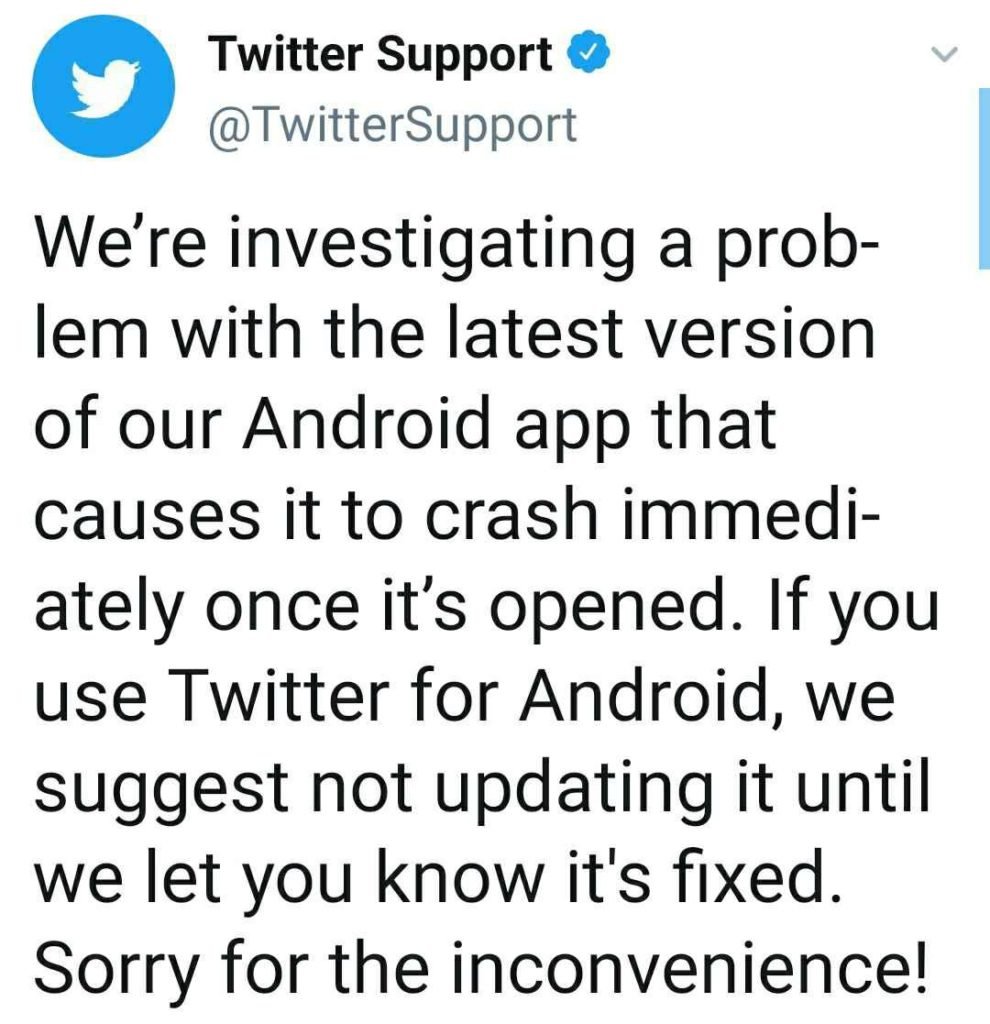This screenshot has height=1024, width=990.
Task: Click the blue scrollbar on the right edge
Action: [x=984, y=178]
